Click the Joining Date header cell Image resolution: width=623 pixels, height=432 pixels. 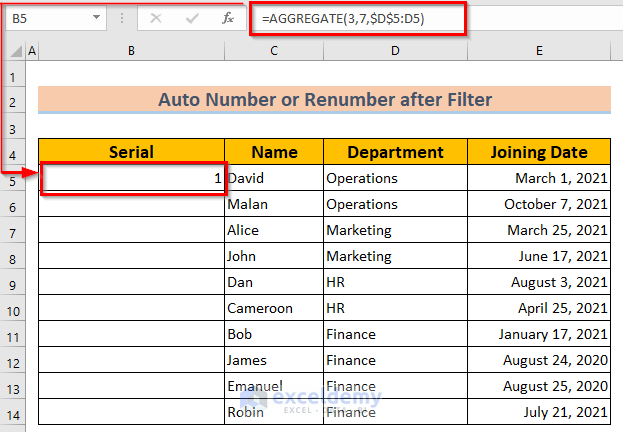[539, 152]
